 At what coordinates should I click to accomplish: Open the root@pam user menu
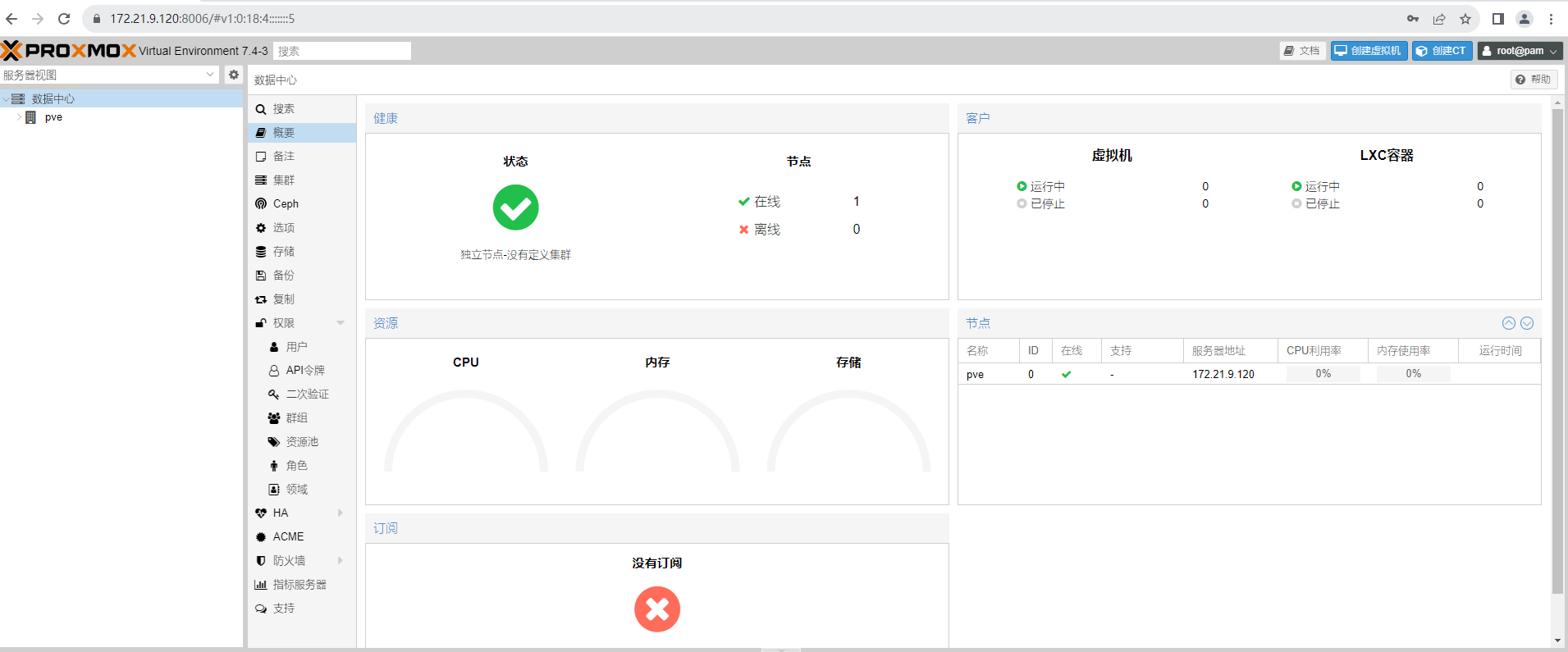[1520, 51]
